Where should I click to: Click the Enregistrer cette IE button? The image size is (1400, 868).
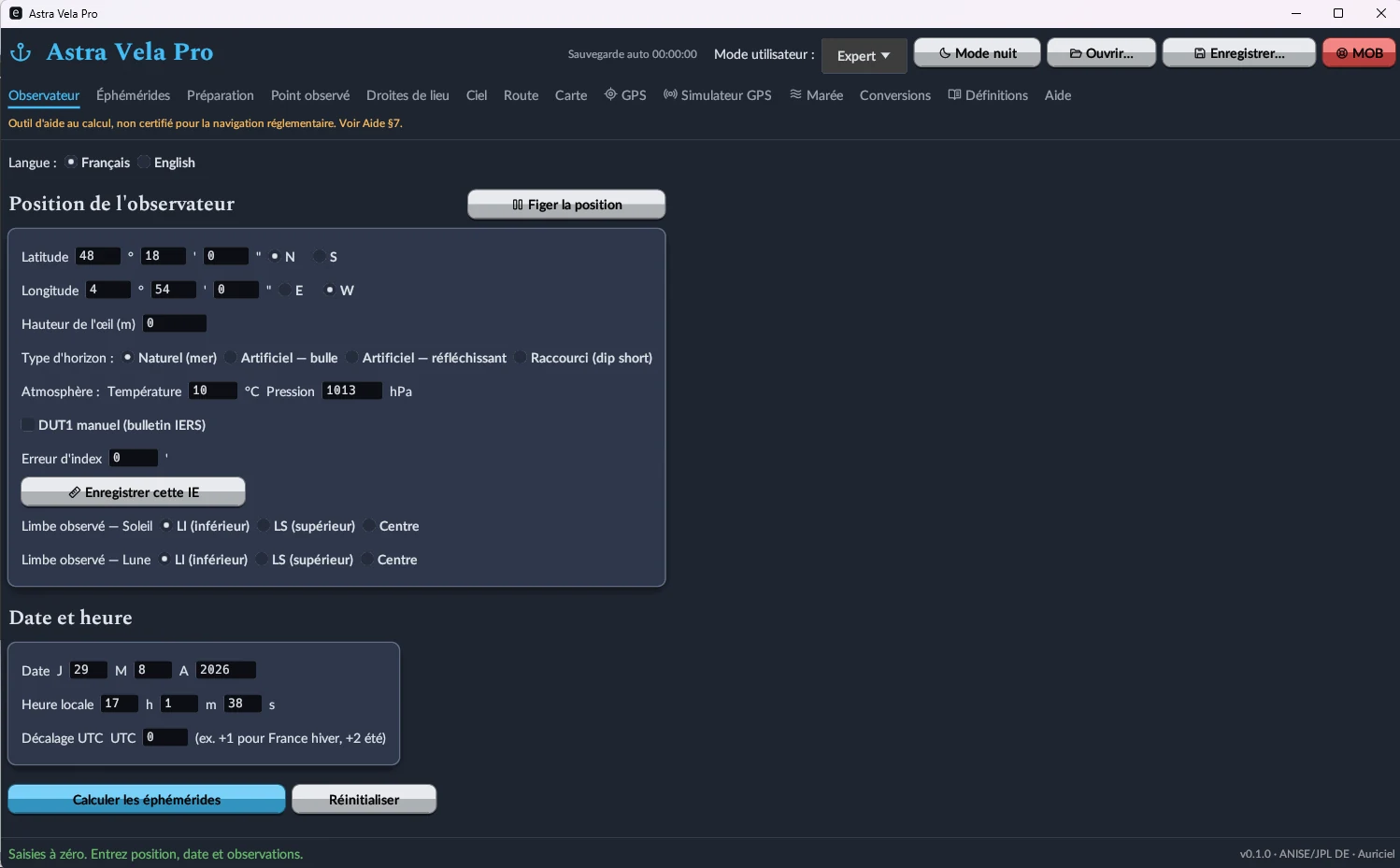(134, 492)
